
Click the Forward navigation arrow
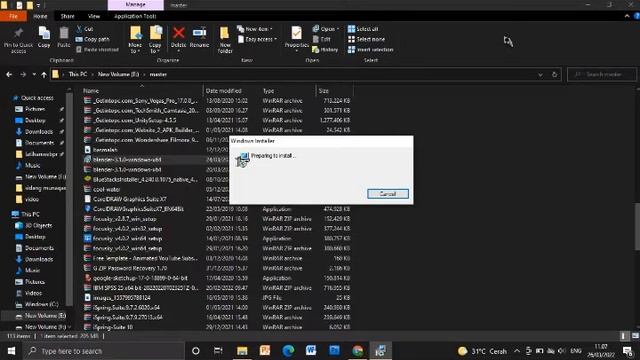click(23, 74)
